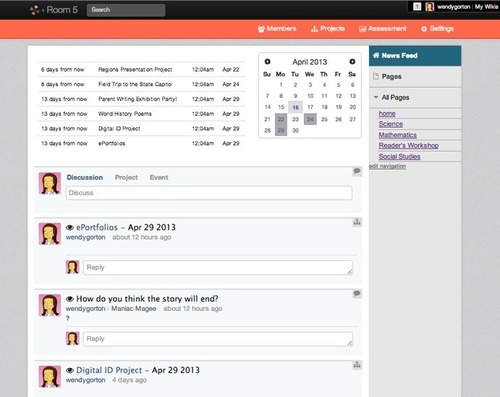The width and height of the screenshot is (500, 397).
Task: Click the wendygorton author link on the ePortfolios post
Action: click(x=85, y=237)
